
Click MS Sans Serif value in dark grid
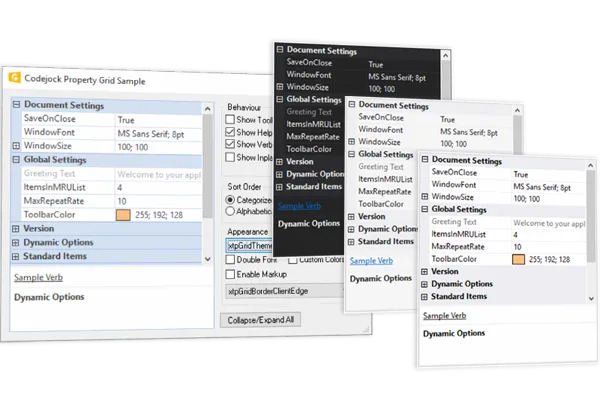pos(397,77)
